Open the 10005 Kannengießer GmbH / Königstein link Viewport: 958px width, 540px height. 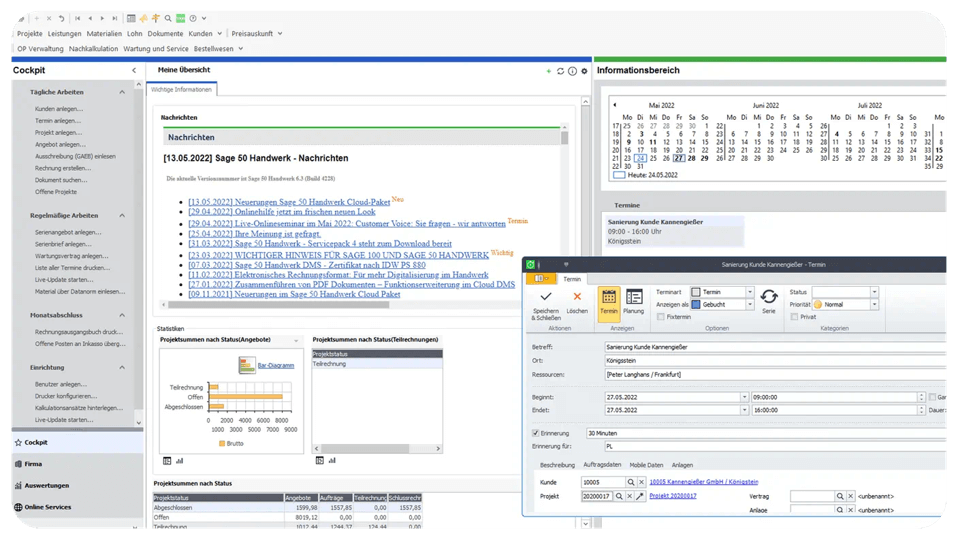[x=703, y=482]
